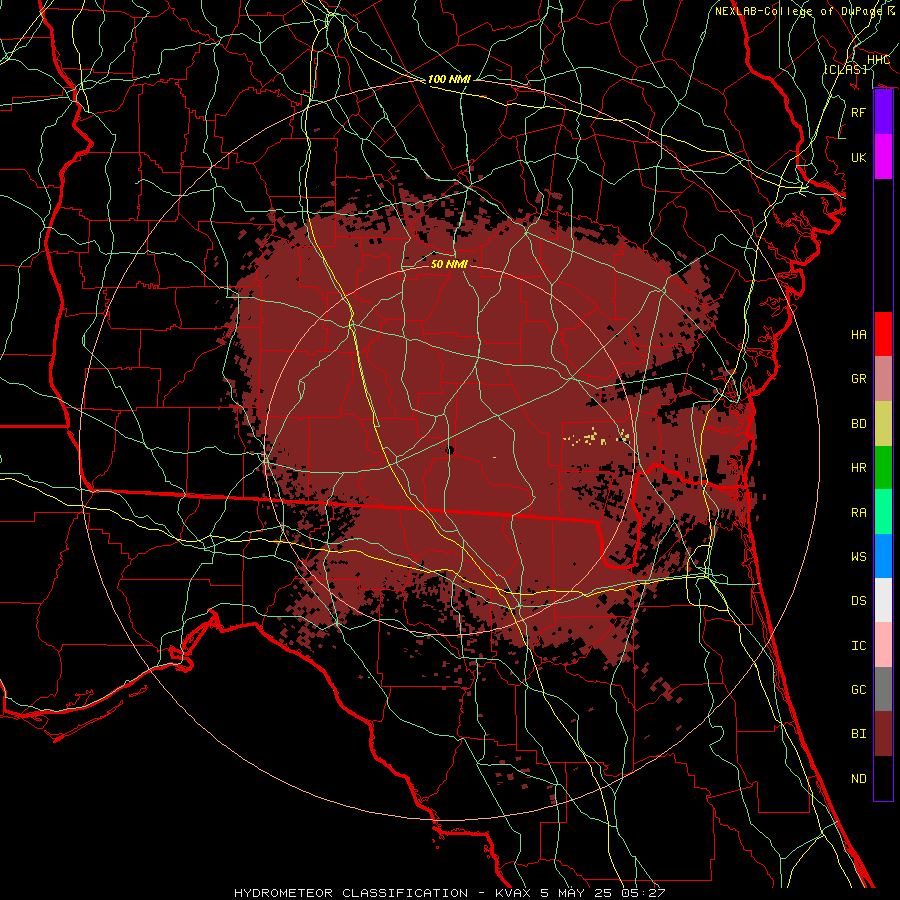
Task: Click the WS legend label
Action: coord(858,556)
